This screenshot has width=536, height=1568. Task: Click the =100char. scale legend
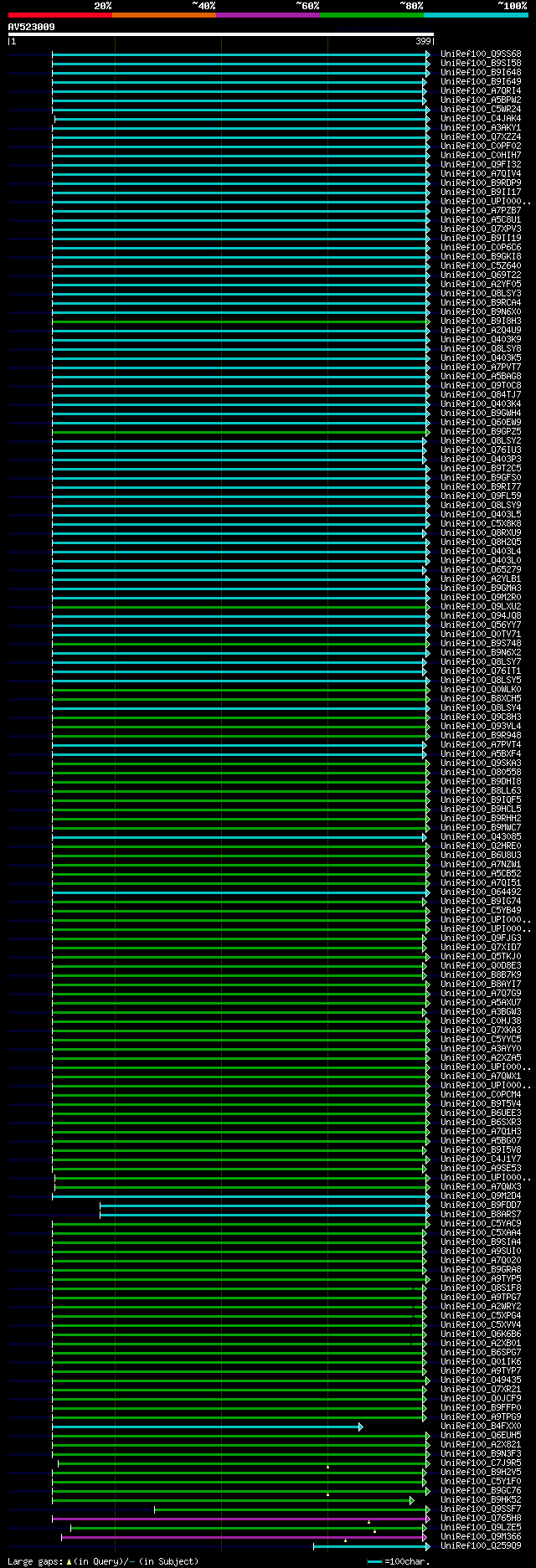(x=399, y=1561)
